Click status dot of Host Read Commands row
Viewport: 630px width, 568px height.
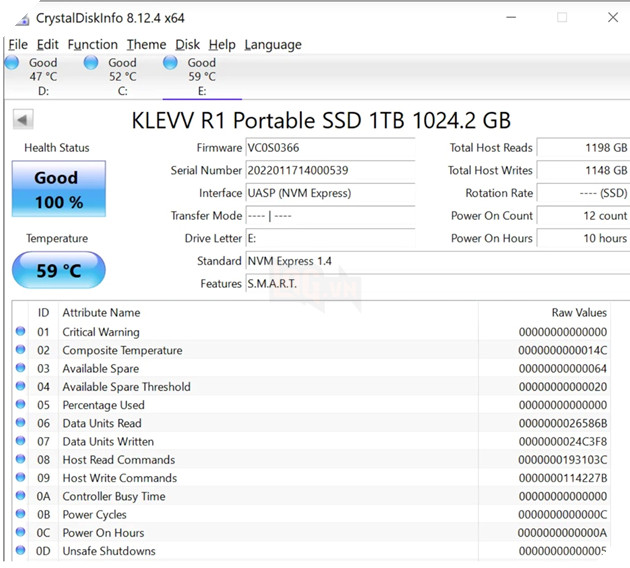click(x=20, y=459)
